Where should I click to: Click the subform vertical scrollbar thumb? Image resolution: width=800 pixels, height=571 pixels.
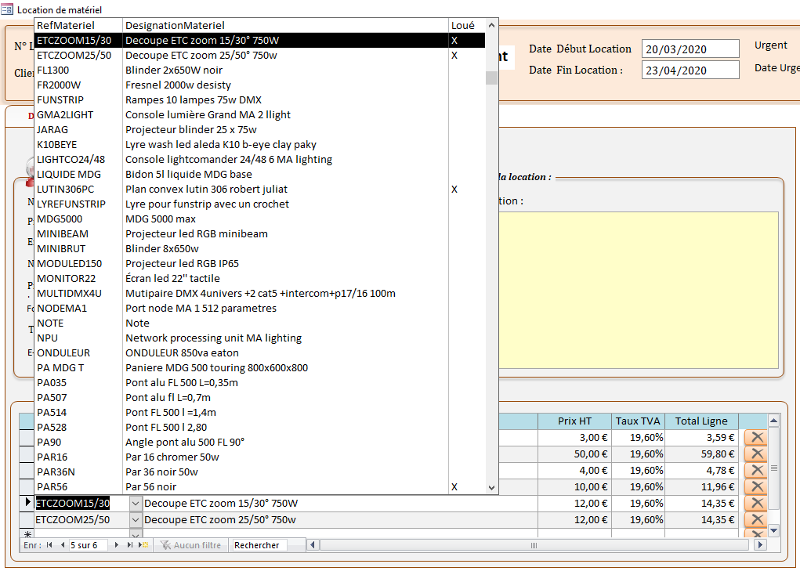(x=773, y=468)
